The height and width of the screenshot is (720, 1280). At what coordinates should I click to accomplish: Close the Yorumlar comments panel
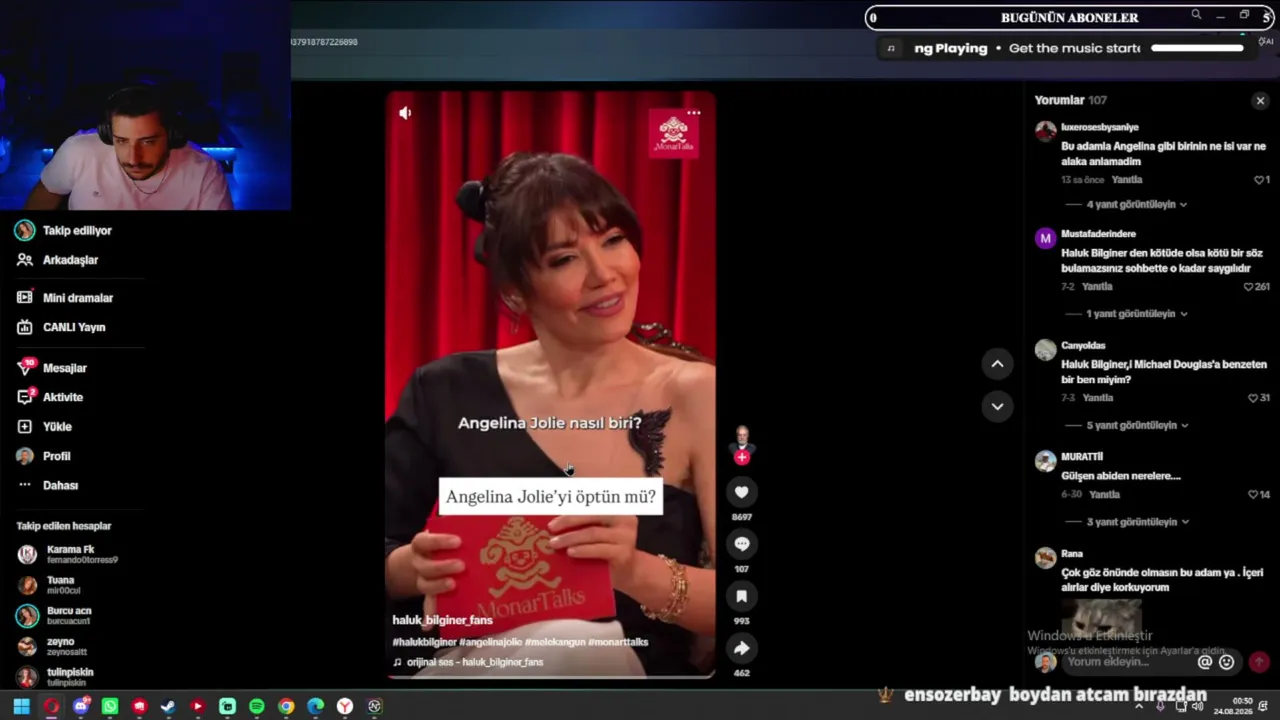[x=1260, y=100]
